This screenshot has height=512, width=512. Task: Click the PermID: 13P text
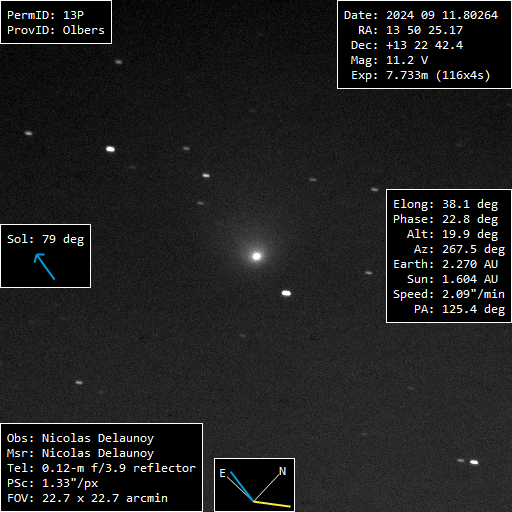tap(45, 15)
